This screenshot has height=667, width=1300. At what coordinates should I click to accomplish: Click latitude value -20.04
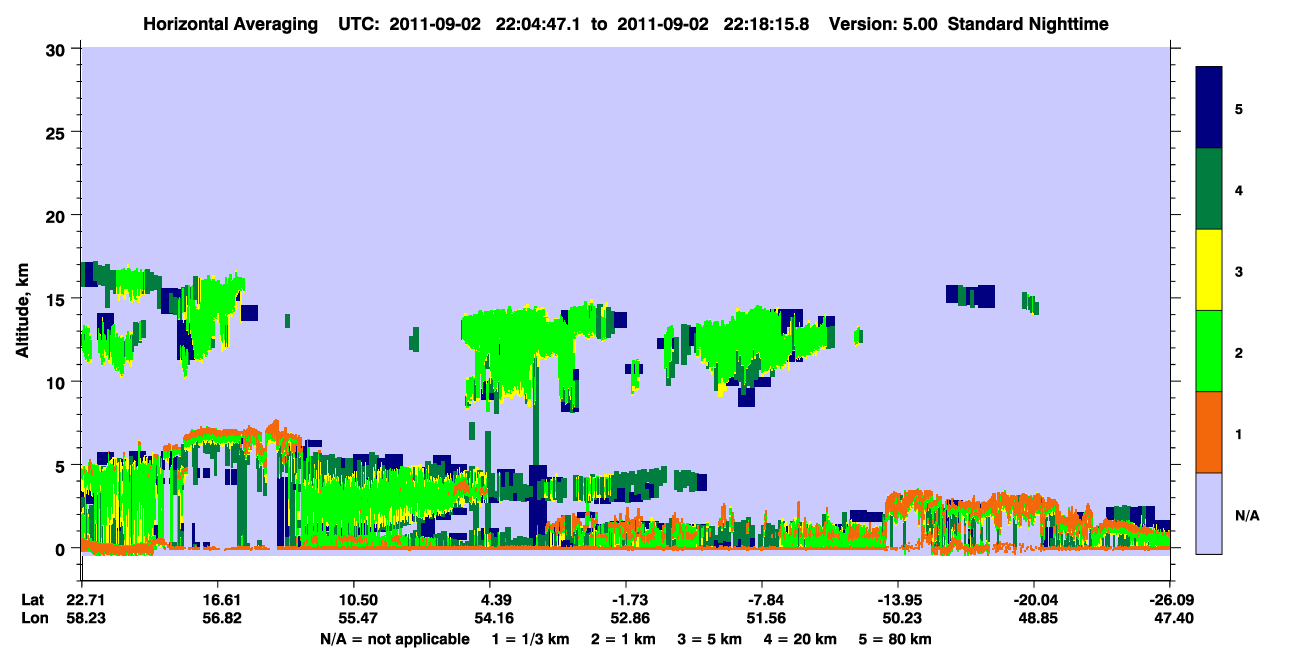pyautogui.click(x=1034, y=600)
